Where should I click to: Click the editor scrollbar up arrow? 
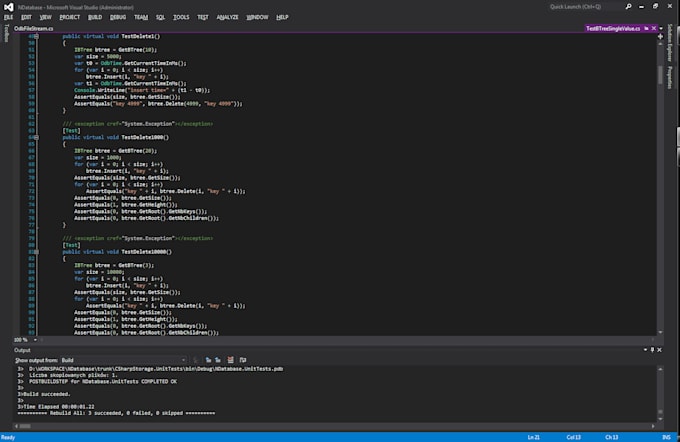[660, 44]
